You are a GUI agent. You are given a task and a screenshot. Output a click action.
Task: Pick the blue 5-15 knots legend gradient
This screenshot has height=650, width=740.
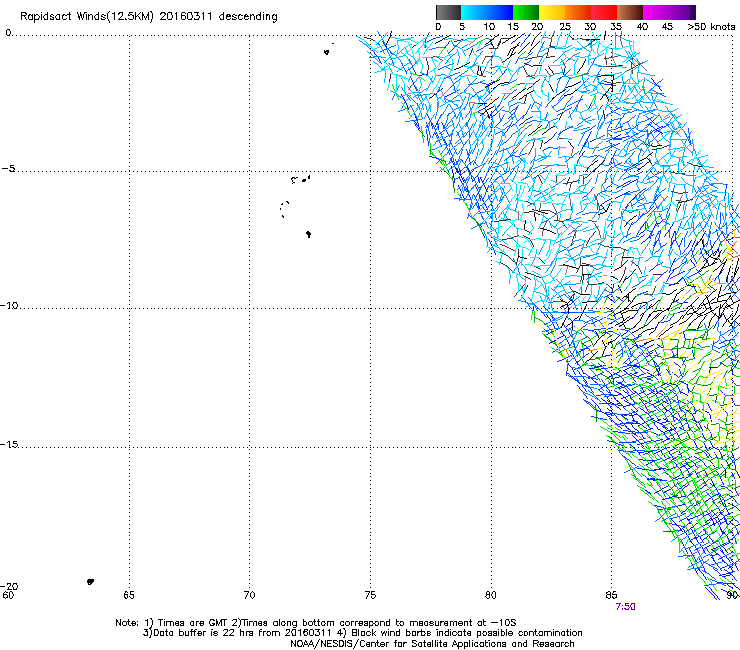[x=487, y=12]
